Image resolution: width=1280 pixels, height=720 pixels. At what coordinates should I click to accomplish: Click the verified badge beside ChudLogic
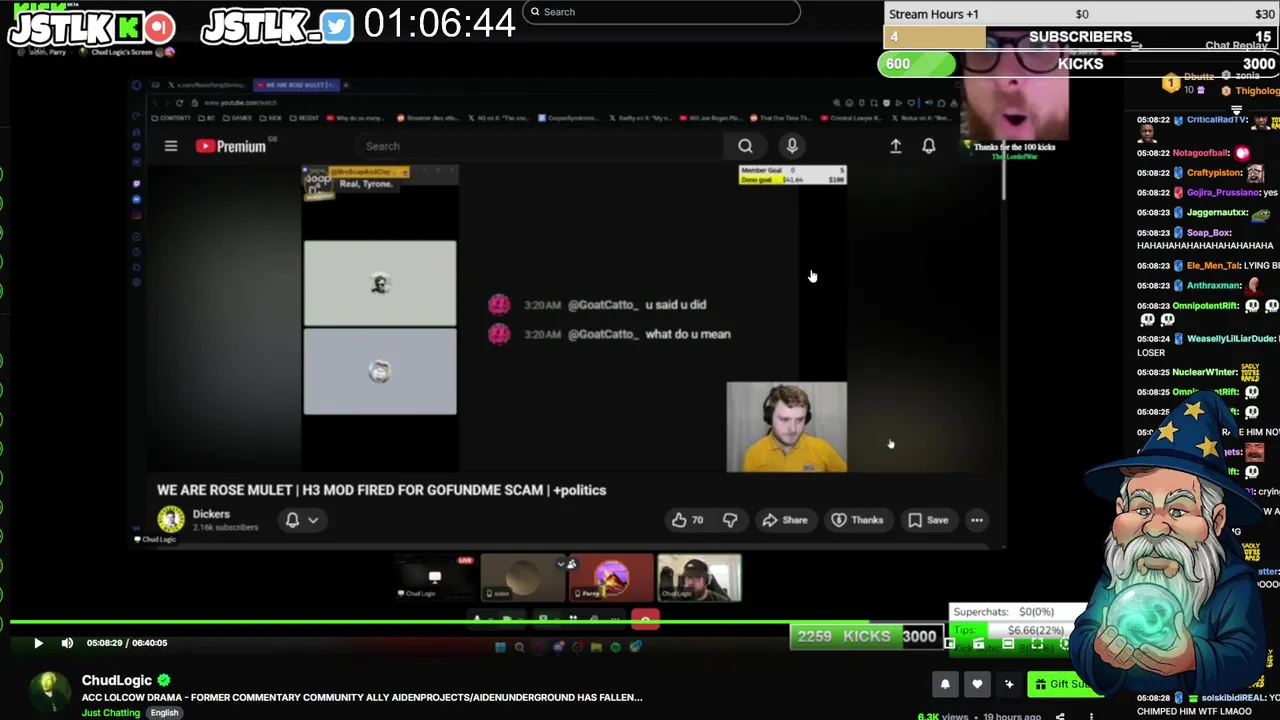[163, 680]
